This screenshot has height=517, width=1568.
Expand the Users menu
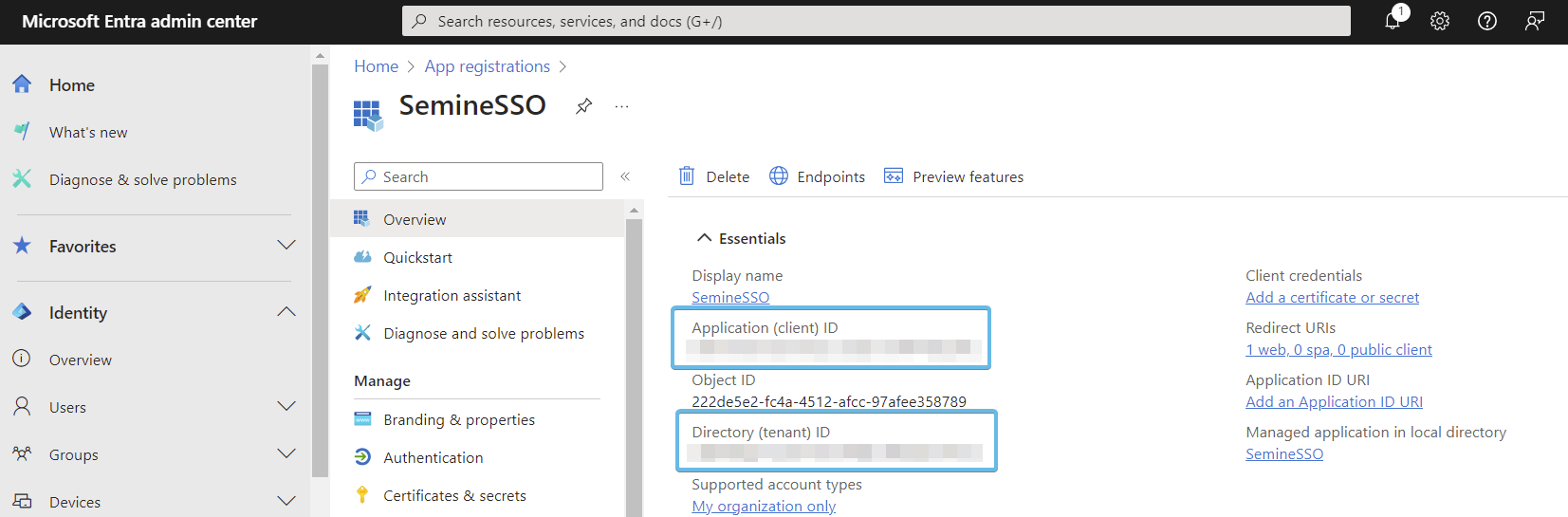(286, 407)
